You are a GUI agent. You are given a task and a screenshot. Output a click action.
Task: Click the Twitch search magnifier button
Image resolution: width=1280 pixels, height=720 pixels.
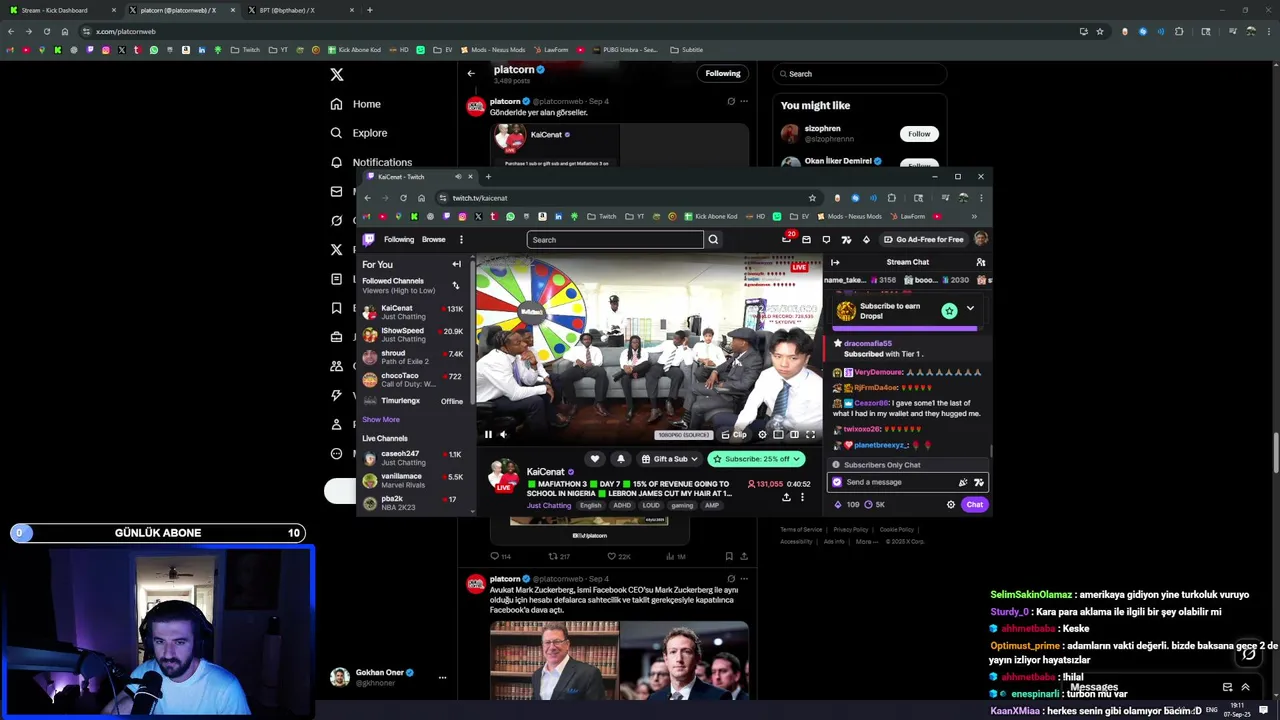(x=713, y=240)
